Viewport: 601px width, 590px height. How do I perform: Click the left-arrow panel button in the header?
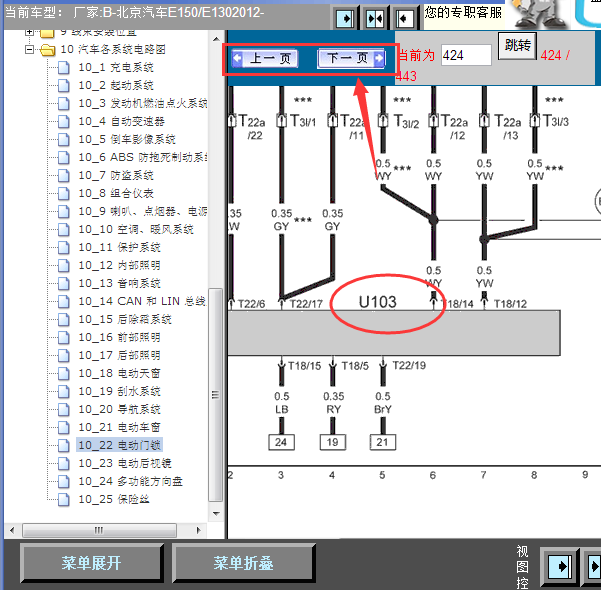(404, 18)
